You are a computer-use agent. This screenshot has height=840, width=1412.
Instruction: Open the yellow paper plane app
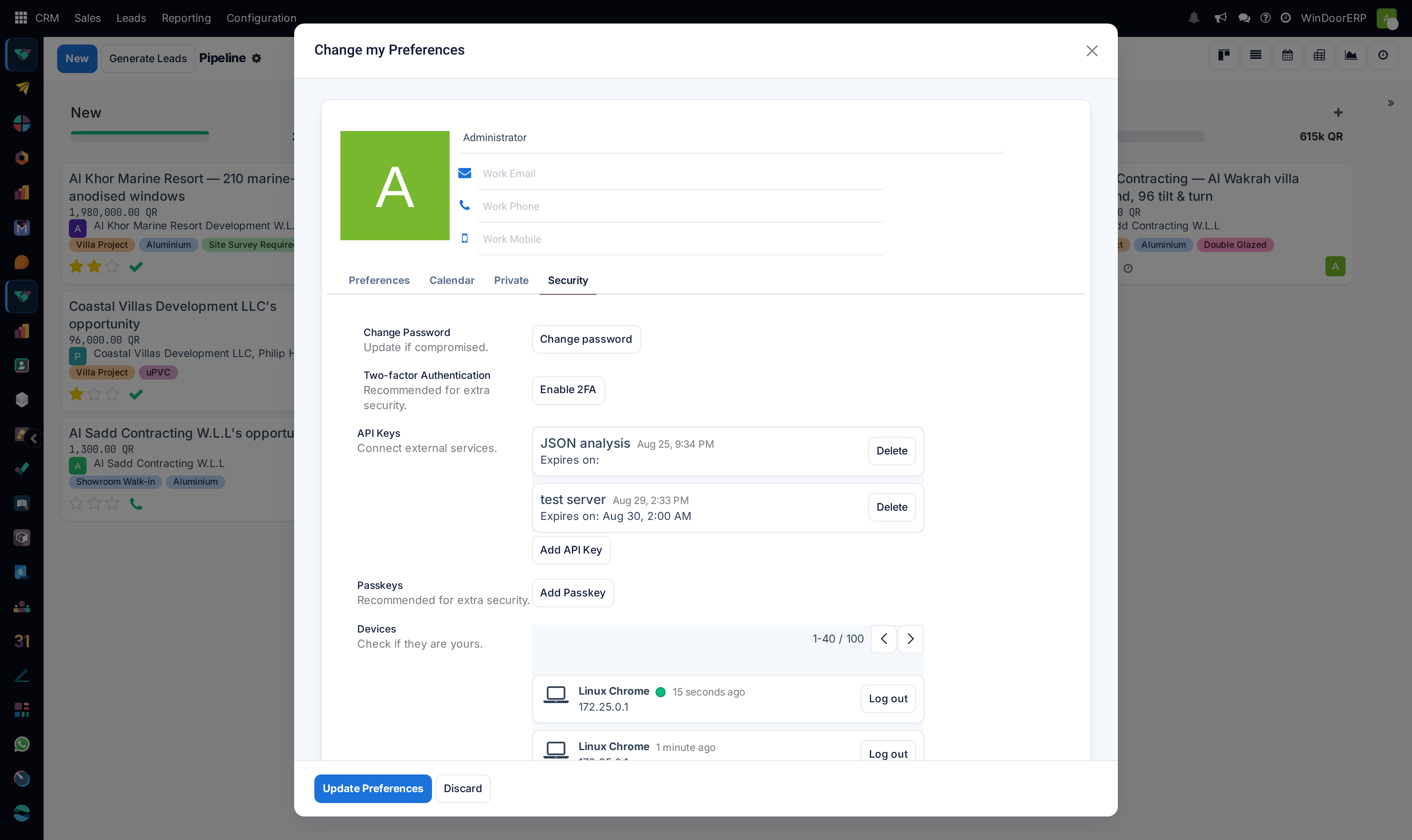click(21, 88)
